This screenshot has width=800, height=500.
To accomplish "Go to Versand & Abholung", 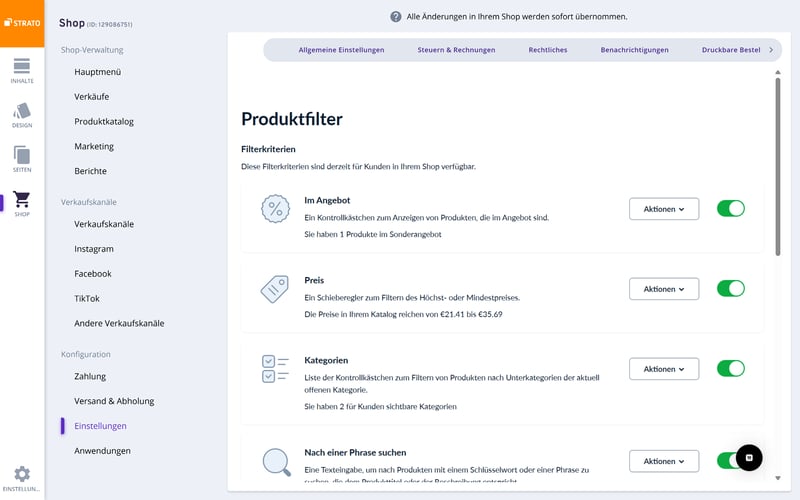I will 114,401.
